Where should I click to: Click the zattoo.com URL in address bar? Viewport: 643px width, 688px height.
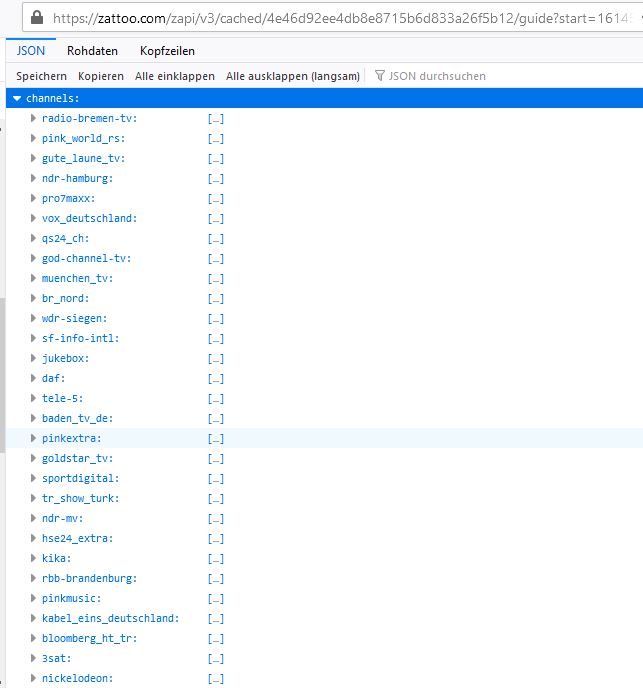pos(342,18)
